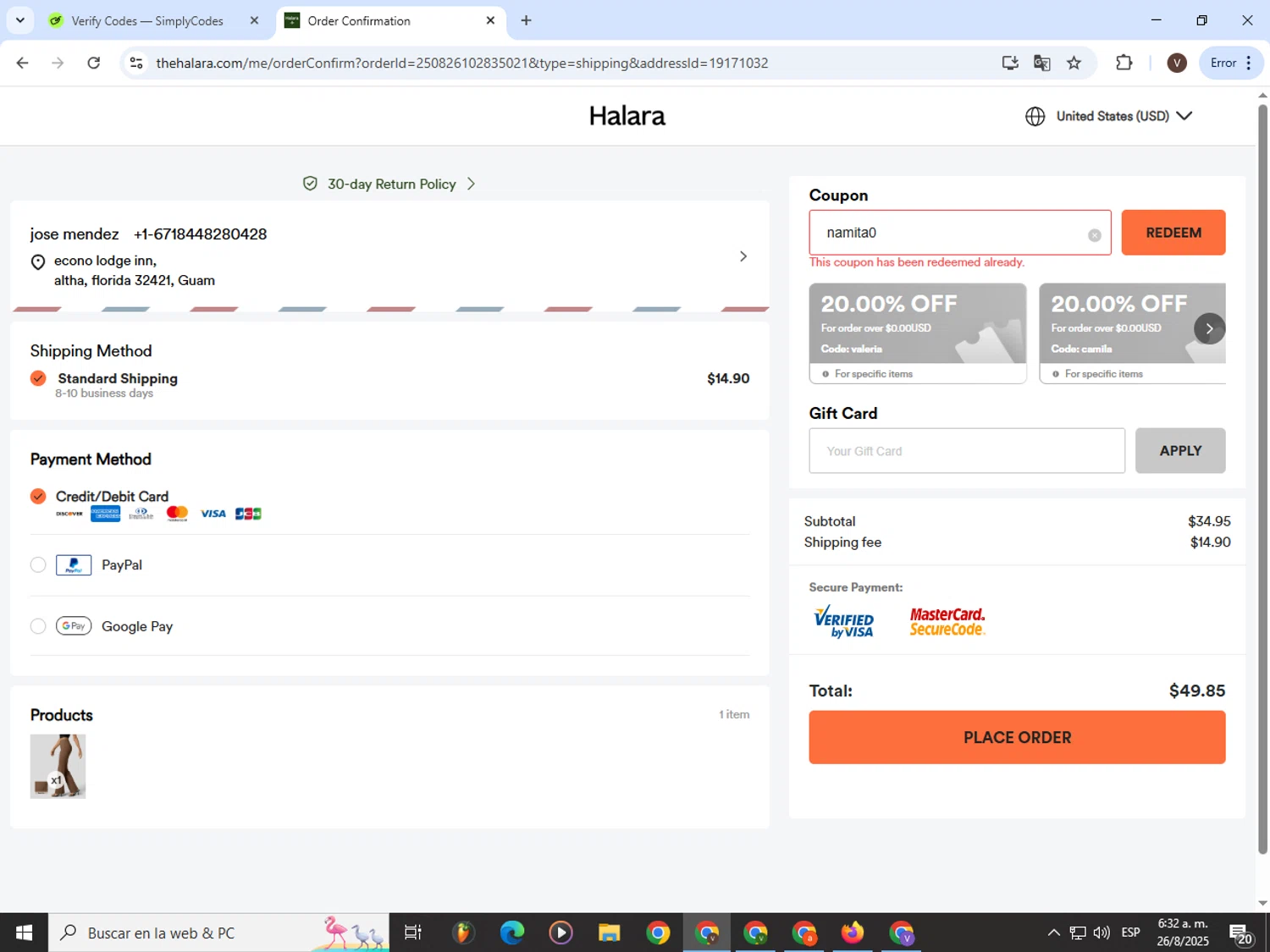The image size is (1270, 952).
Task: Click the product thumbnail image
Action: 58,767
